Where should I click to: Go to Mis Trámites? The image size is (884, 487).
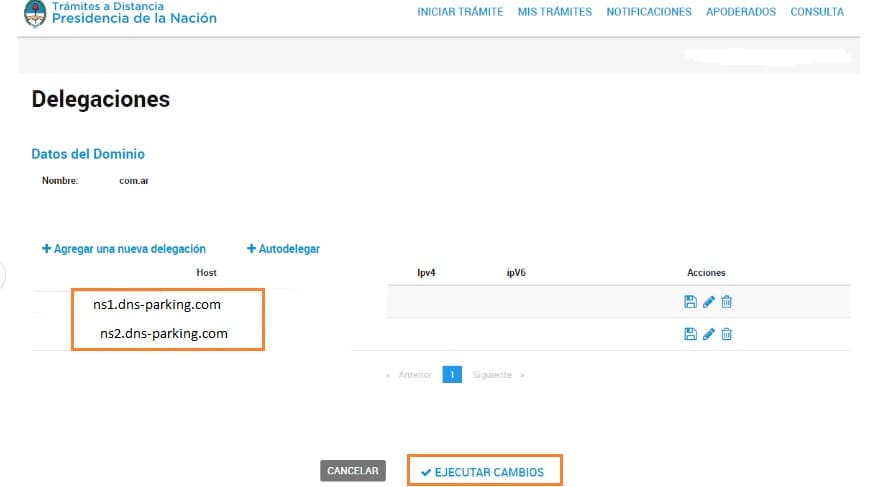(x=554, y=12)
